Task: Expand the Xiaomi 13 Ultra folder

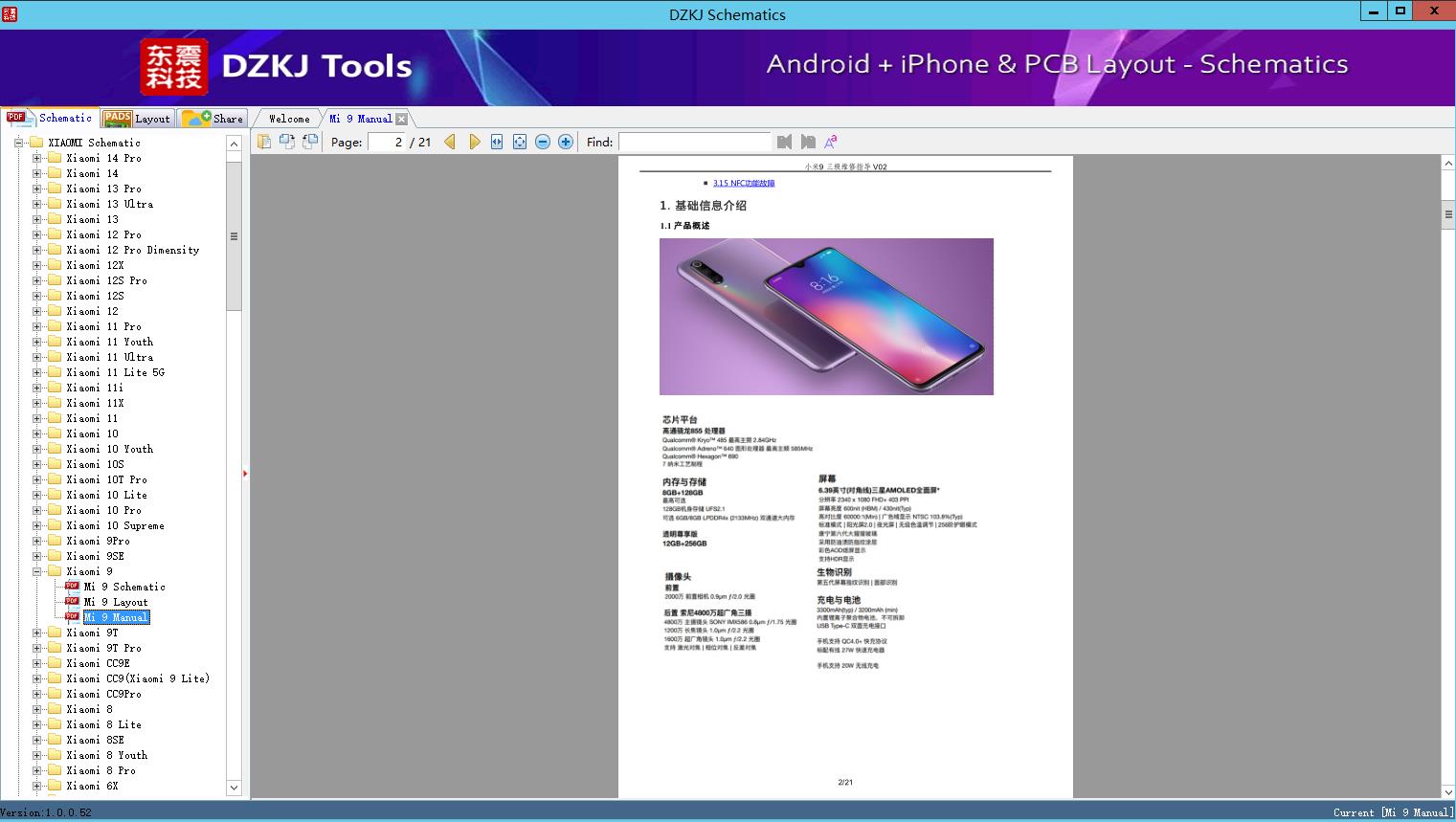Action: [36, 204]
